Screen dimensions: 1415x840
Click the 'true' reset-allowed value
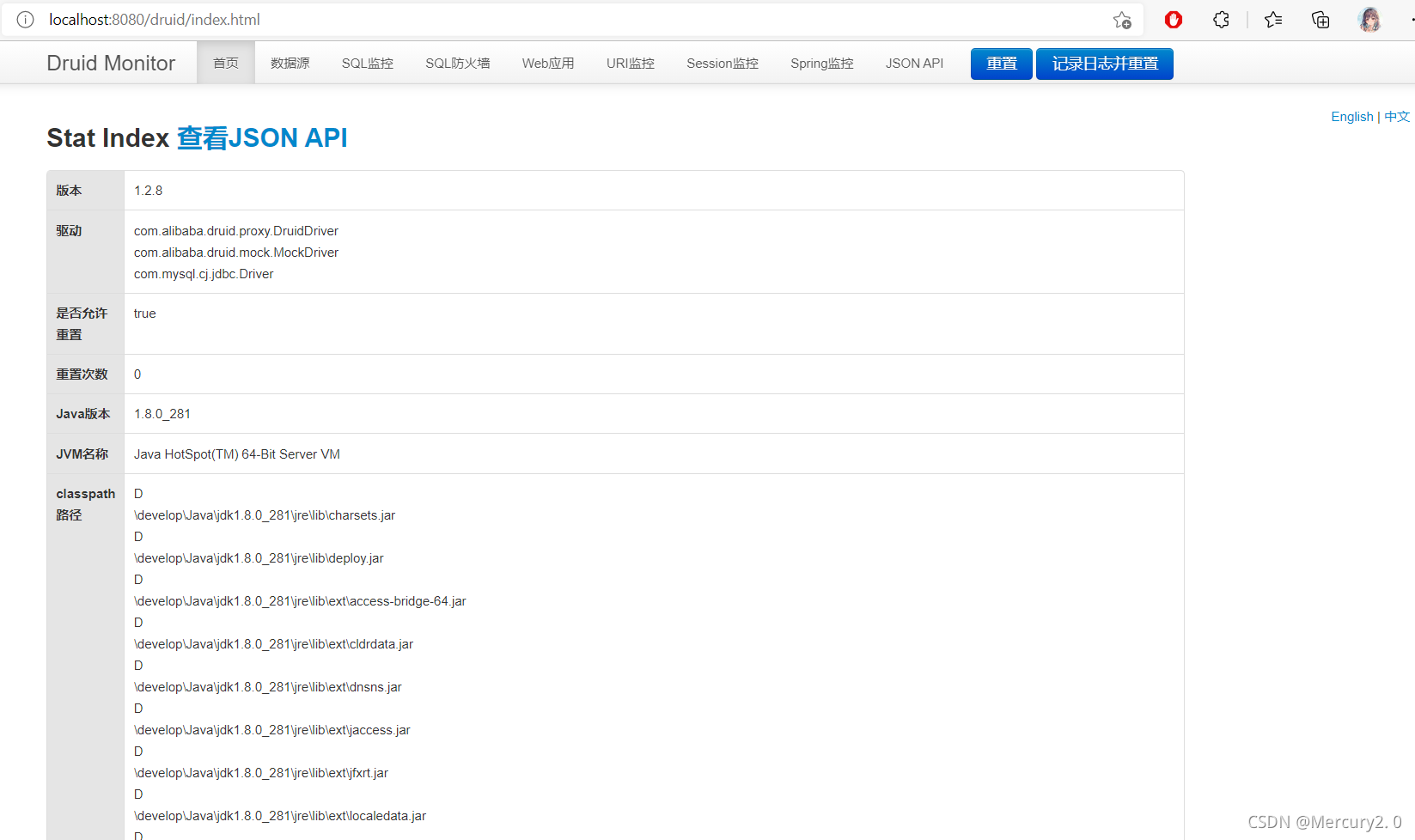tap(145, 313)
